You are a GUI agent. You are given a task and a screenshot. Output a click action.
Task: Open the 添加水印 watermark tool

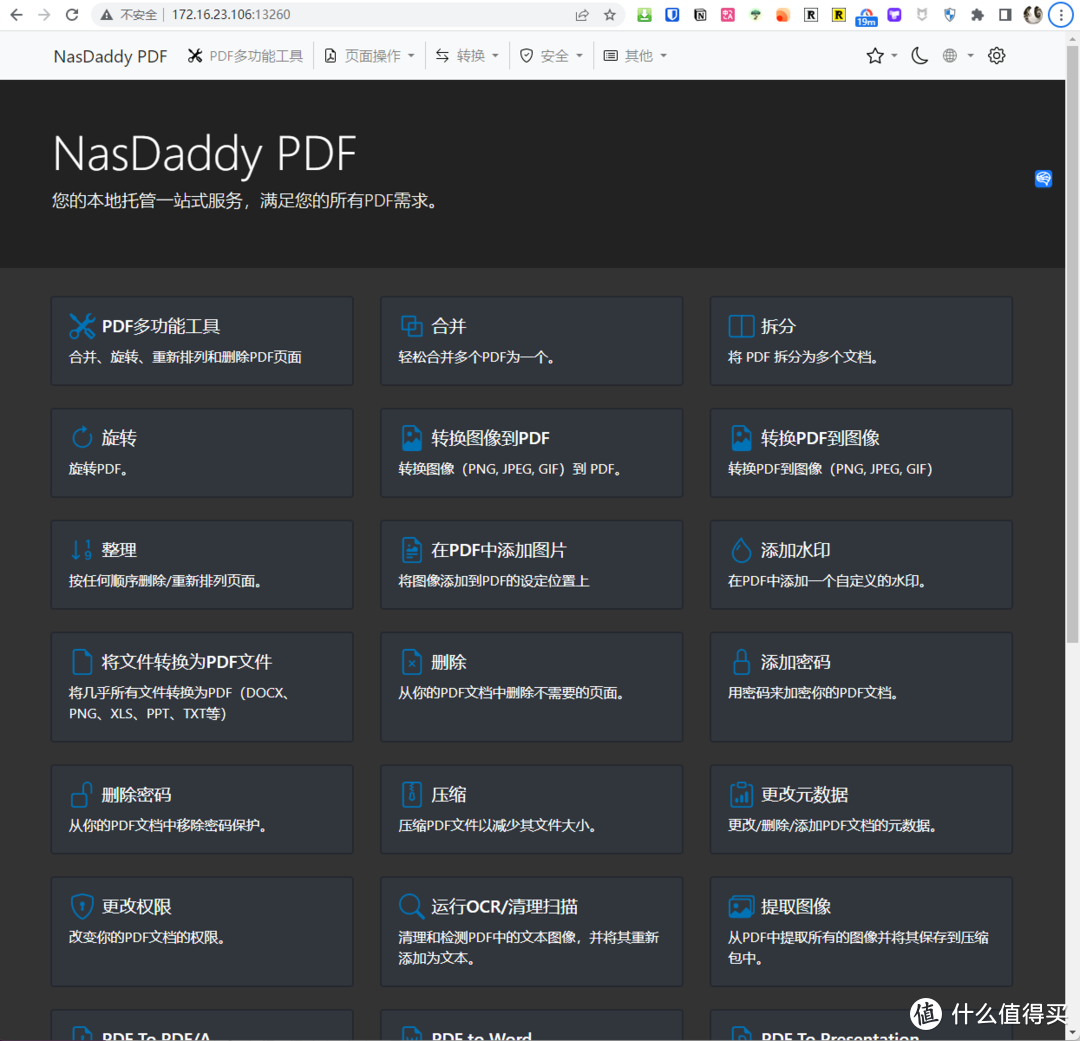coord(861,564)
